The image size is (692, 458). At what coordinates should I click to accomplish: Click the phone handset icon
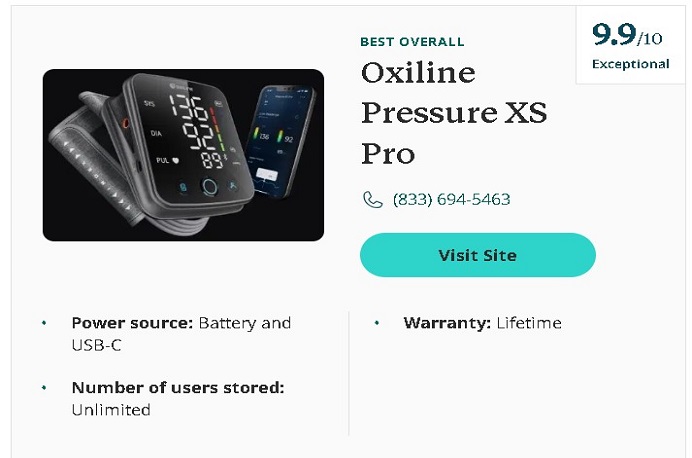click(x=373, y=200)
